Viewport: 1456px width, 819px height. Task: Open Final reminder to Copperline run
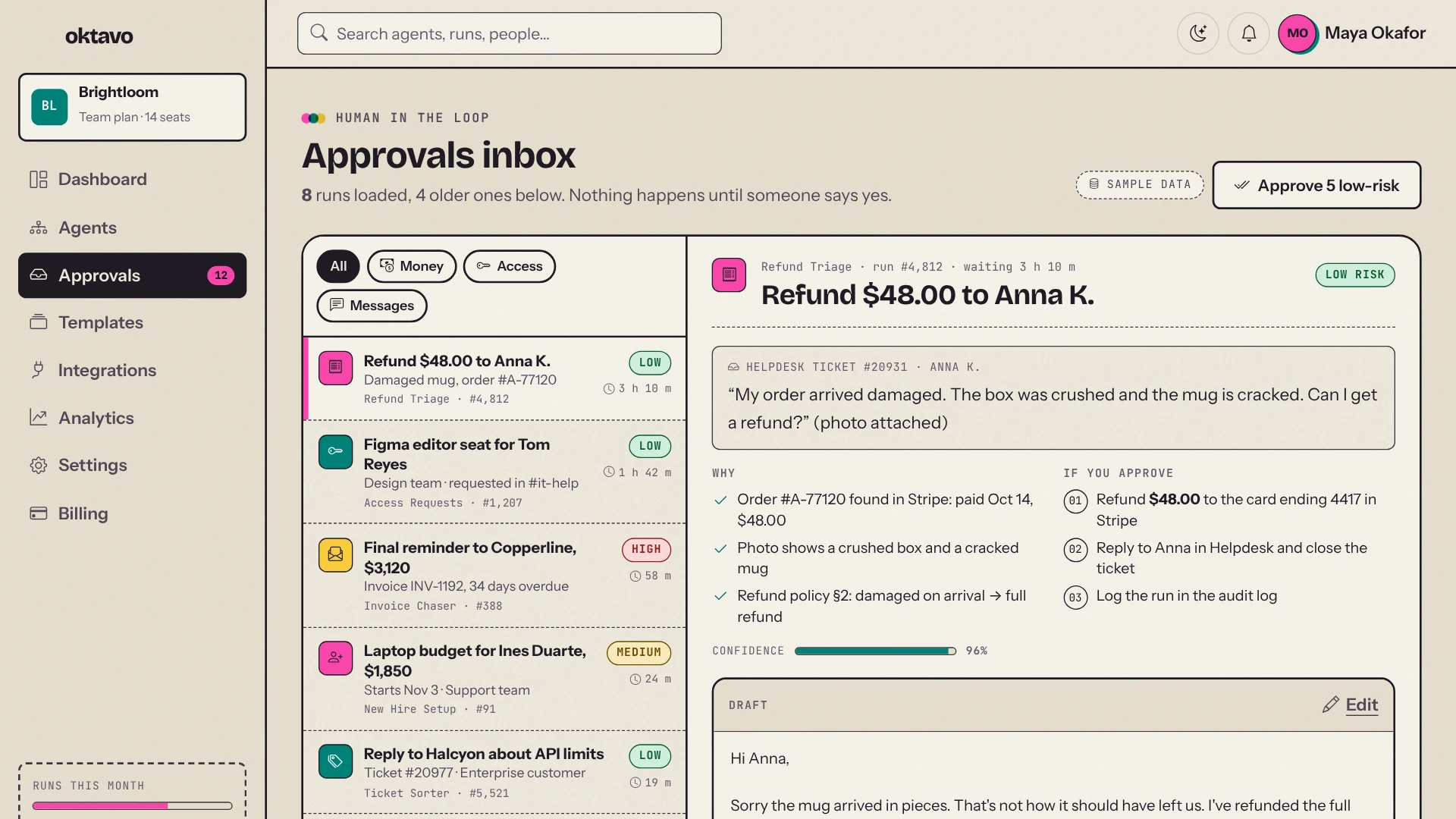(x=494, y=576)
